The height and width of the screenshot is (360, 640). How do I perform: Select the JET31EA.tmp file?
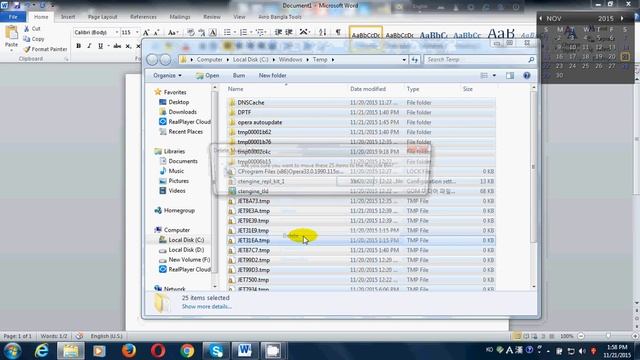(253, 240)
